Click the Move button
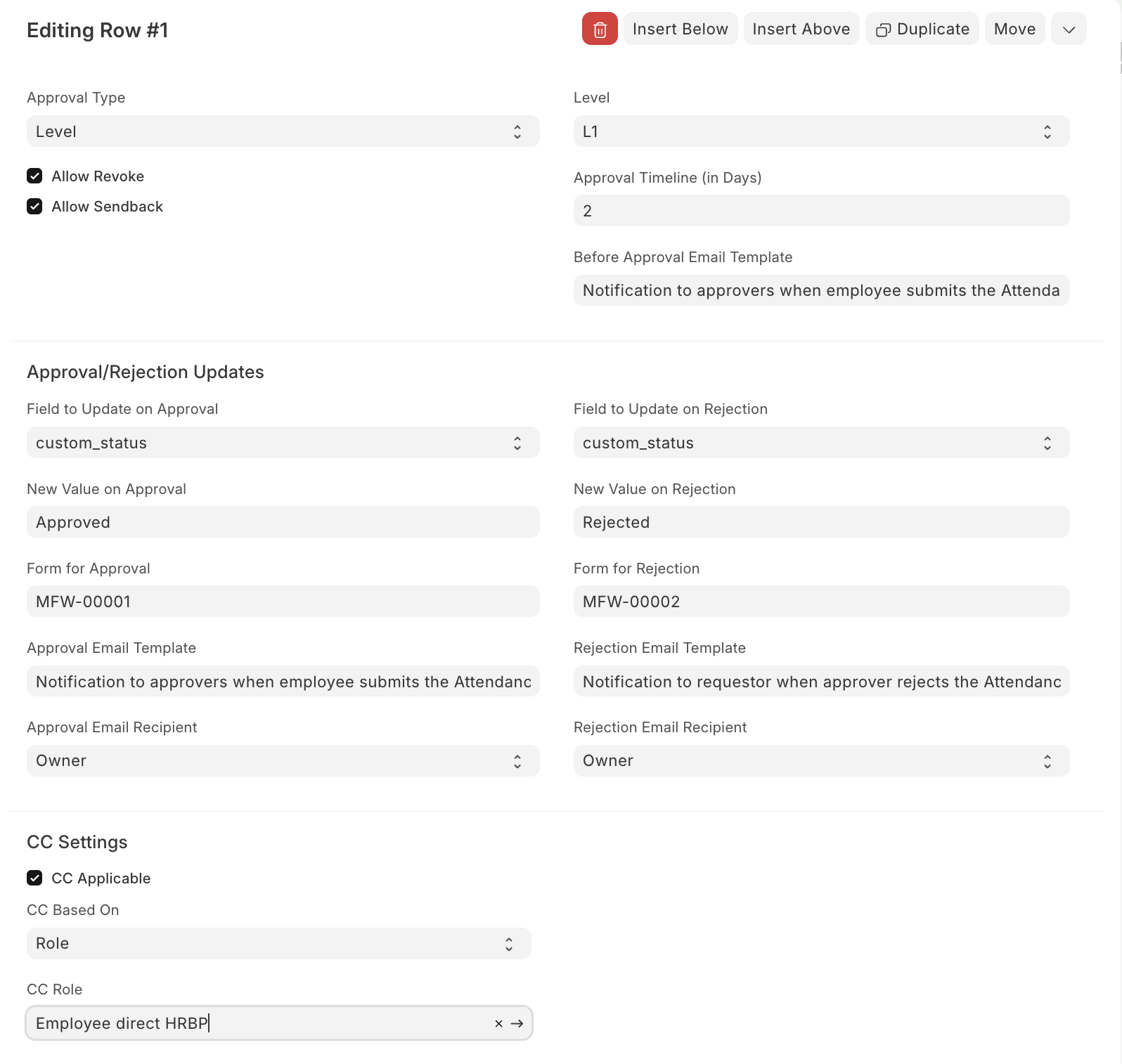 (1015, 29)
